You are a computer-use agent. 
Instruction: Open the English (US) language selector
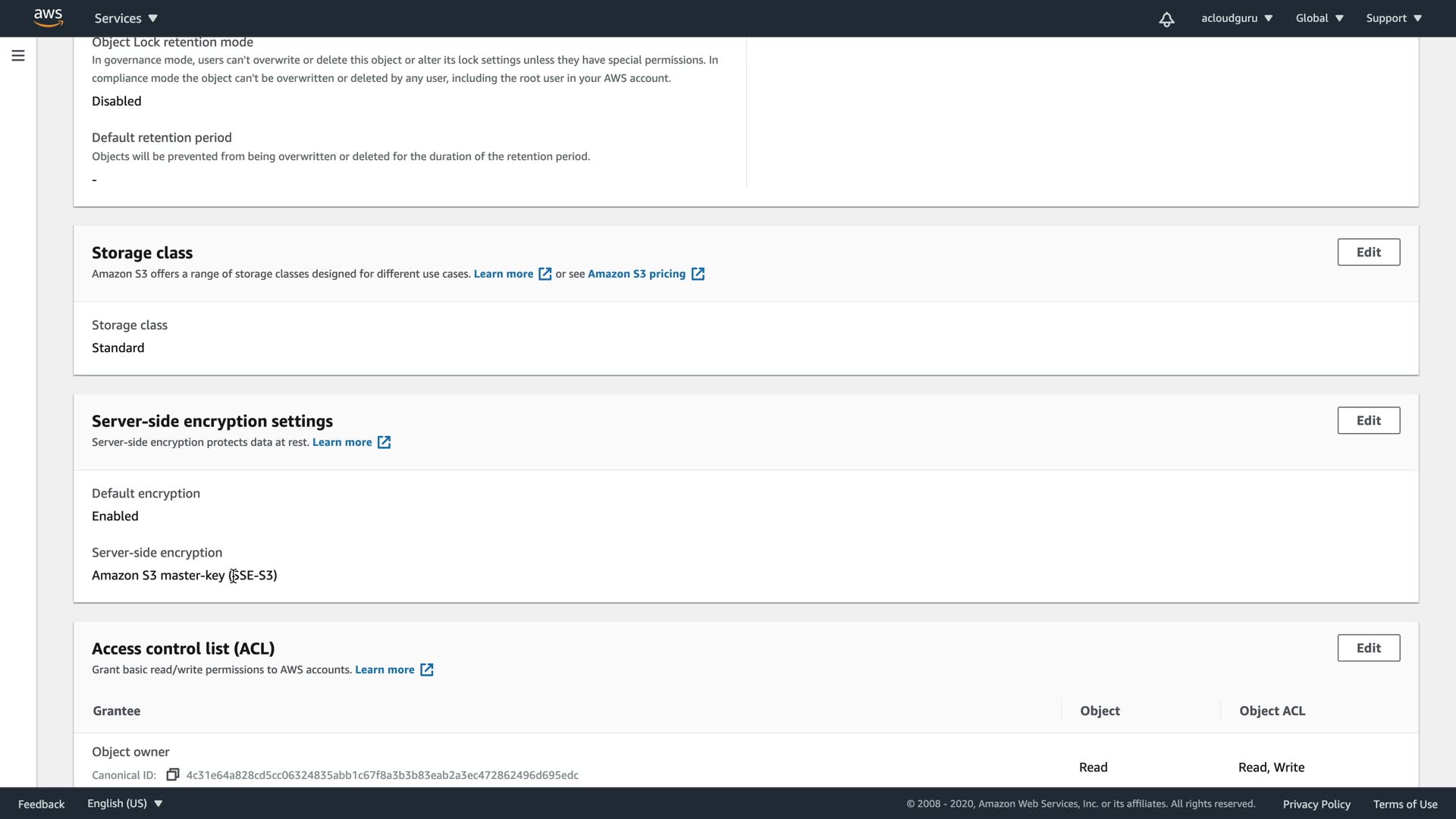click(x=125, y=803)
